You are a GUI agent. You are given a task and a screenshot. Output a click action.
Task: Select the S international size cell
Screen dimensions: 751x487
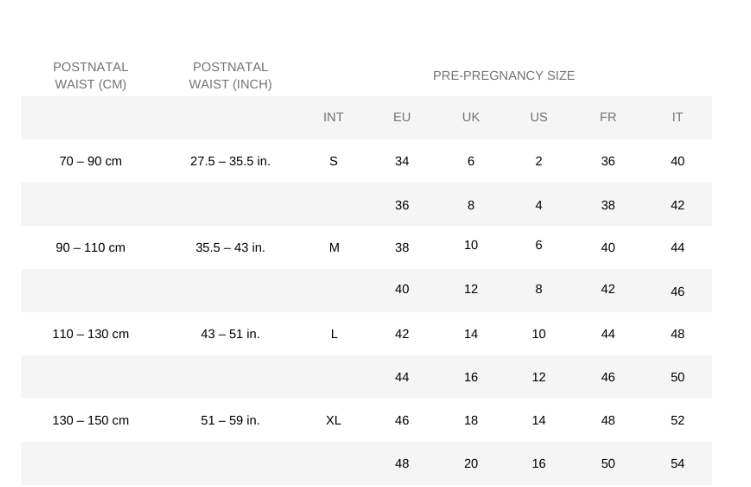pyautogui.click(x=334, y=161)
